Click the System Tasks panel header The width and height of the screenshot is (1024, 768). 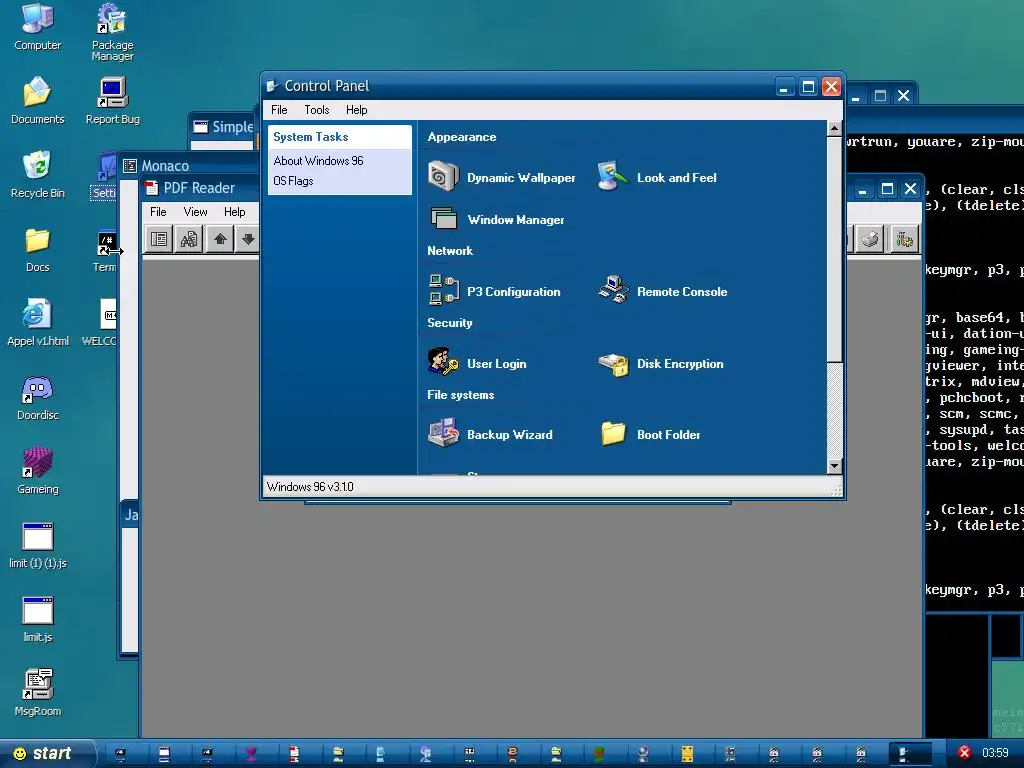340,136
